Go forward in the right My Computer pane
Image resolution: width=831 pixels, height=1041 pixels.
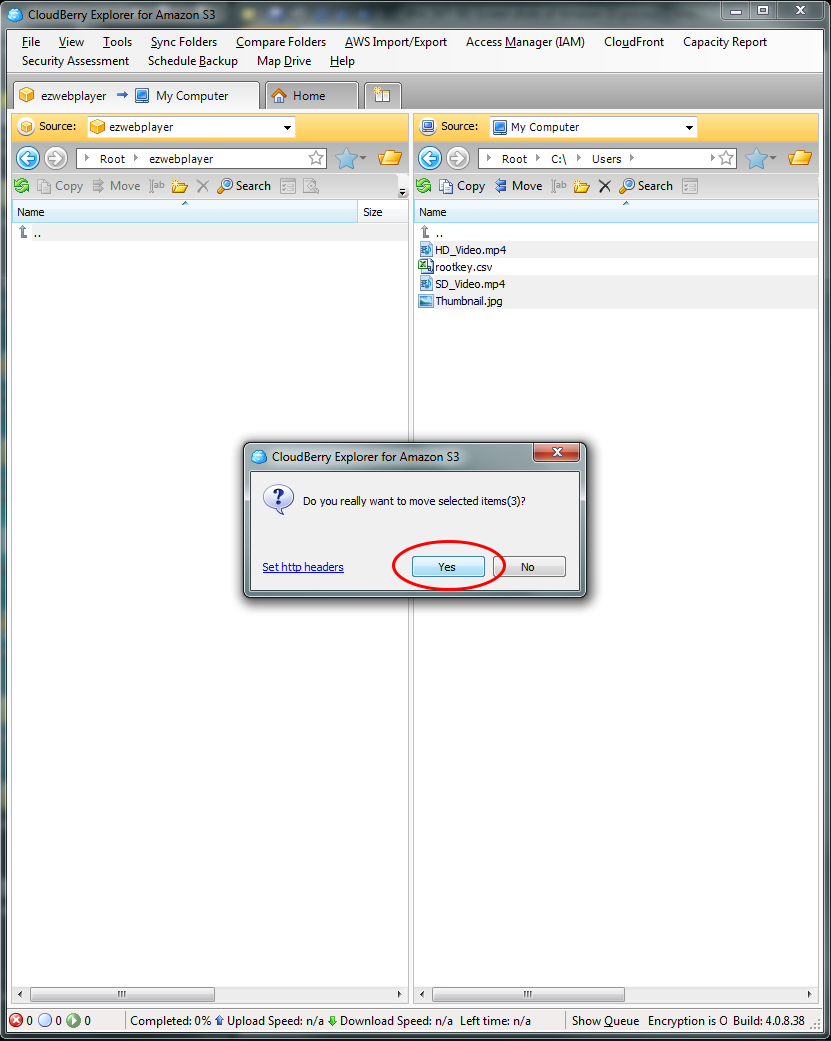(459, 159)
